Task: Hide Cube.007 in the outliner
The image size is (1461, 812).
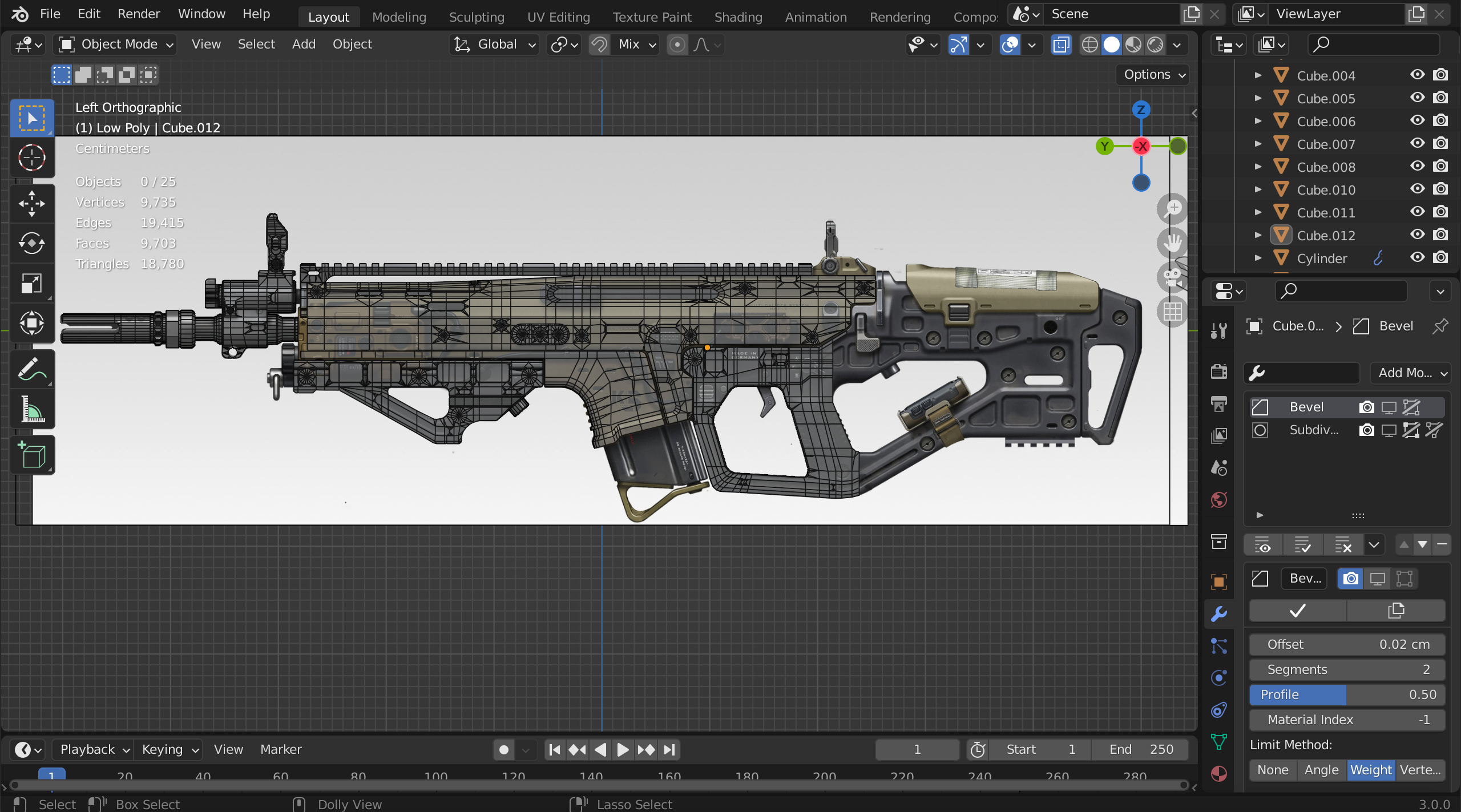Action: [x=1417, y=144]
